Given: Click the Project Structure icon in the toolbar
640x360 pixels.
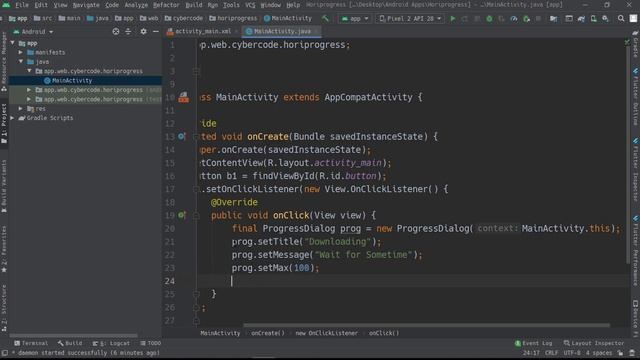Looking at the screenshot, I should point(553,19).
